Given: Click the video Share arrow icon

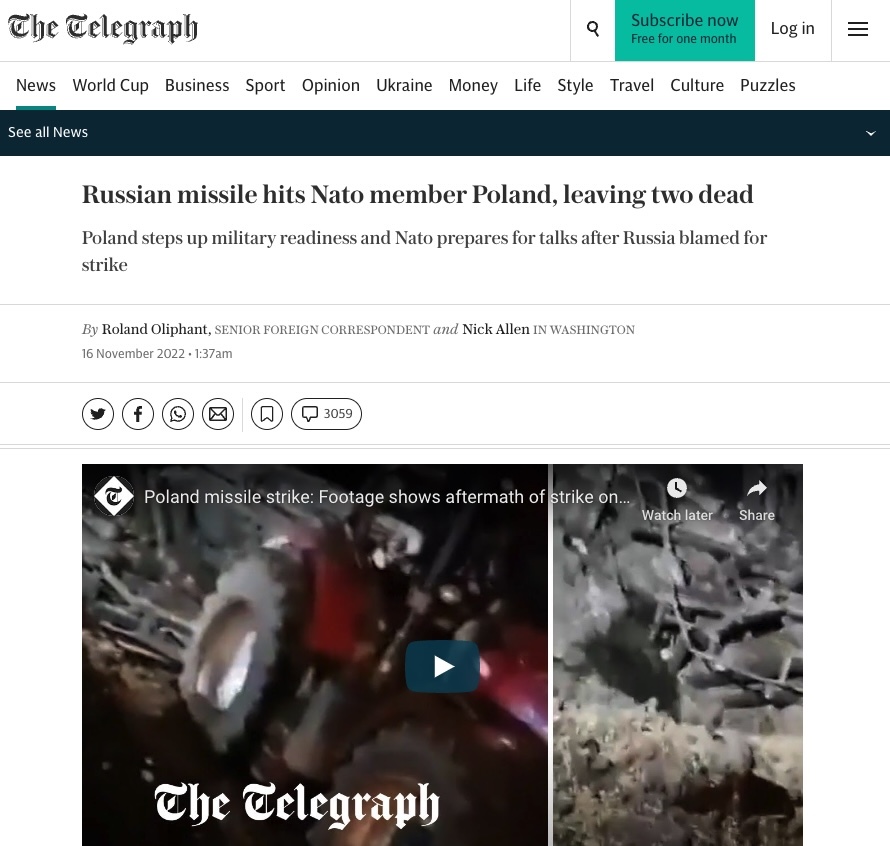Looking at the screenshot, I should point(757,488).
